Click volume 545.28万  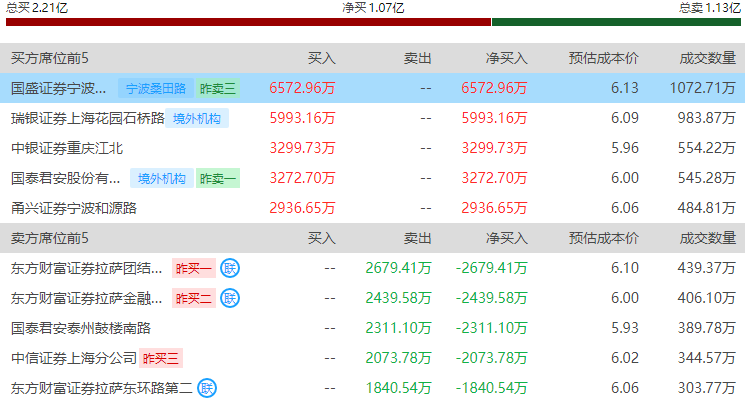[x=707, y=178]
